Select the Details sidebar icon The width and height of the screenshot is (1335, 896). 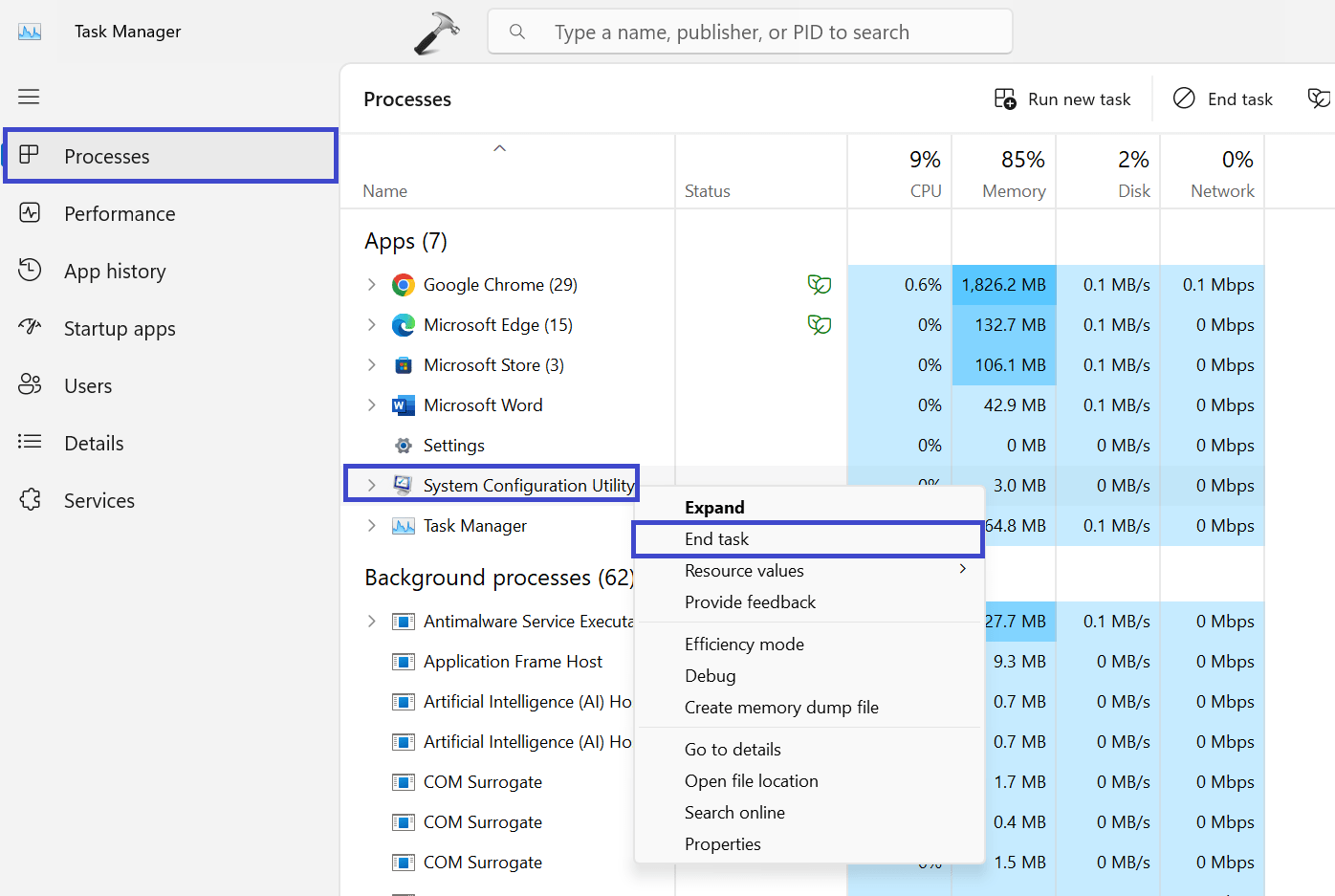[30, 443]
